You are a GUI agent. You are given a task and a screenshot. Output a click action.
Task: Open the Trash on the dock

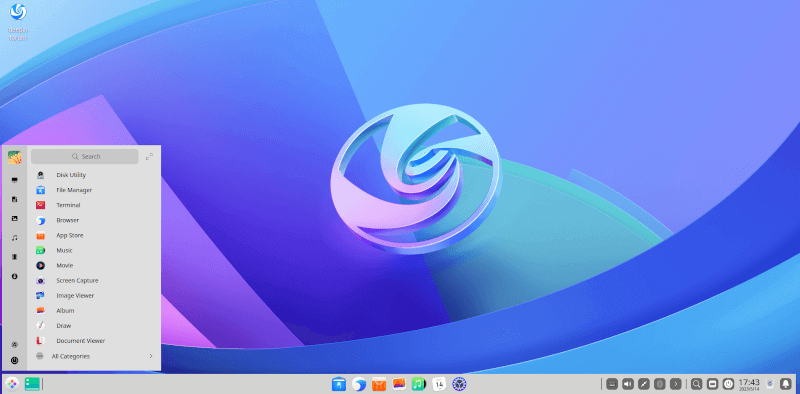coord(770,384)
